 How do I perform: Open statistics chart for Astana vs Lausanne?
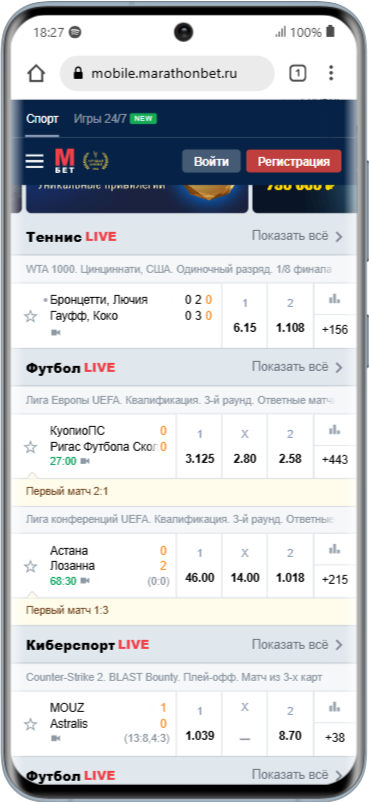coord(335,549)
